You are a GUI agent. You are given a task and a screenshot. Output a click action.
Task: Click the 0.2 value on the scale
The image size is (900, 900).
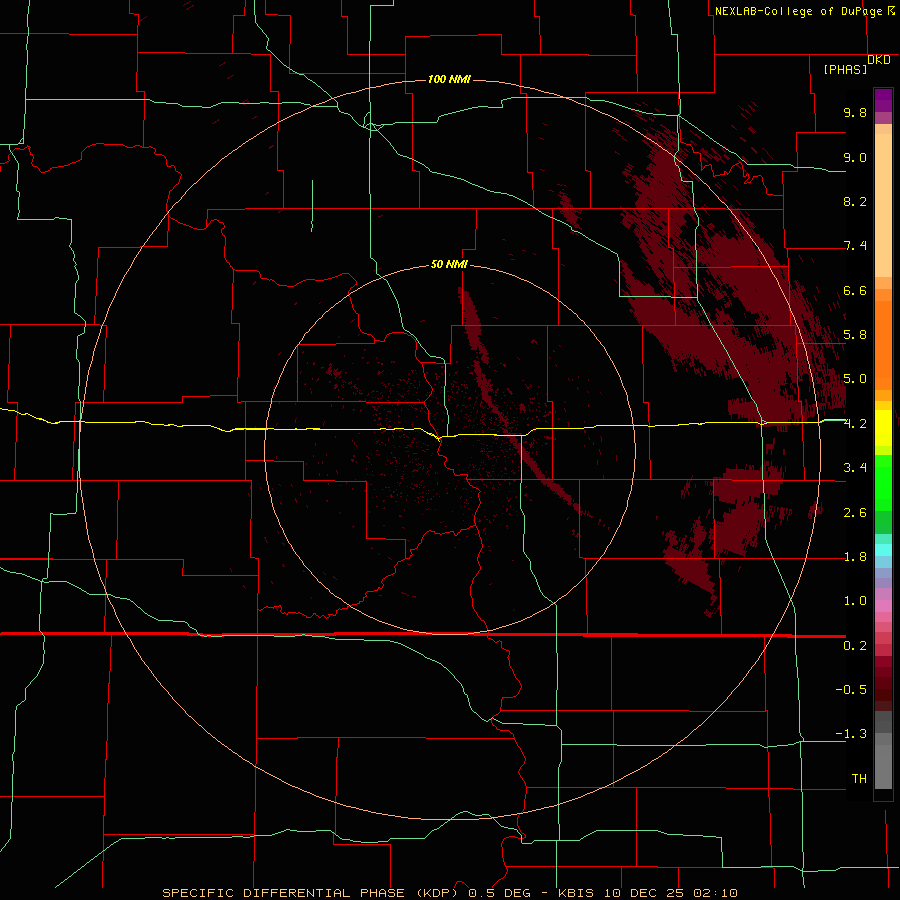[x=855, y=646]
